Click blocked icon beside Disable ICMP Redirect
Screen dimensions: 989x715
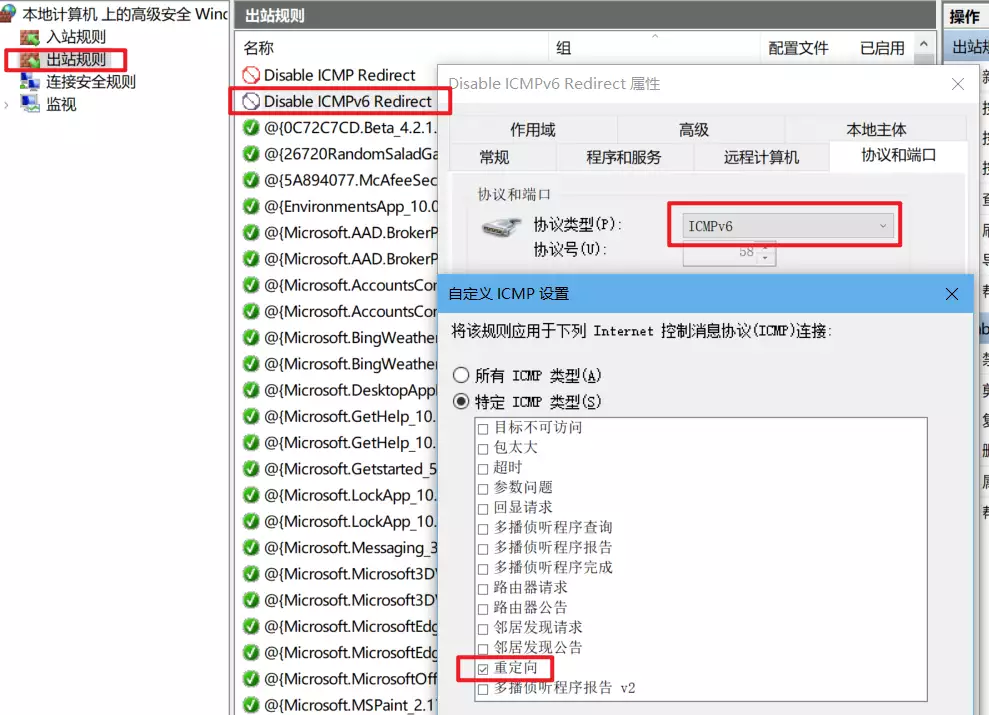click(x=251, y=75)
